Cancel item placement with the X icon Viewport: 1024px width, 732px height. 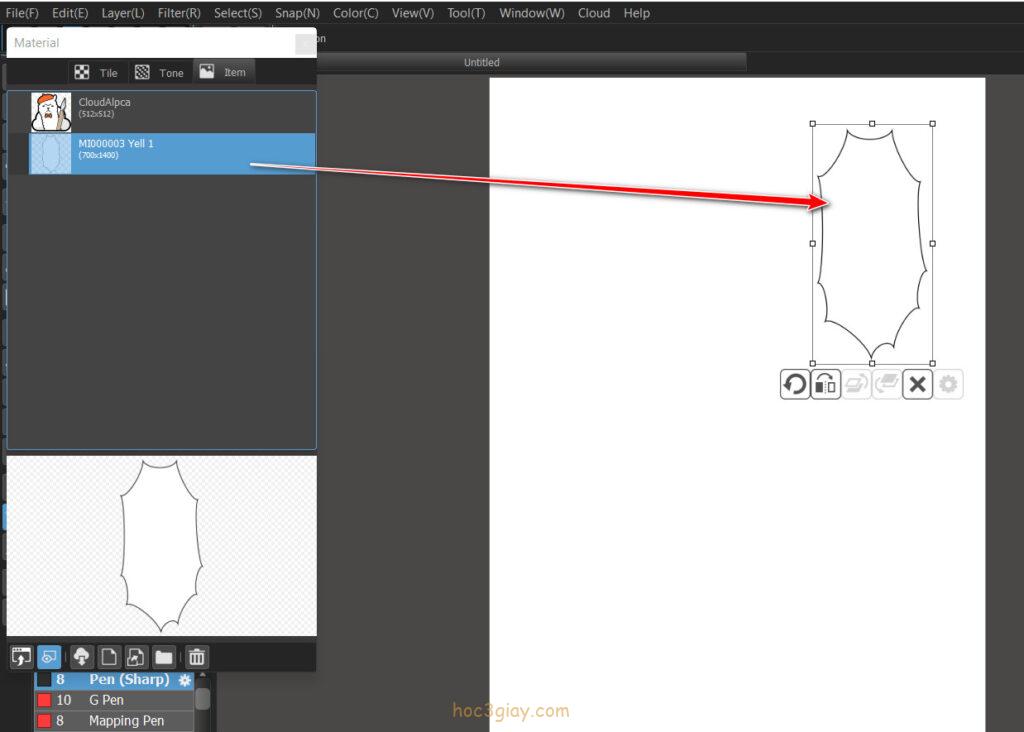pos(917,384)
